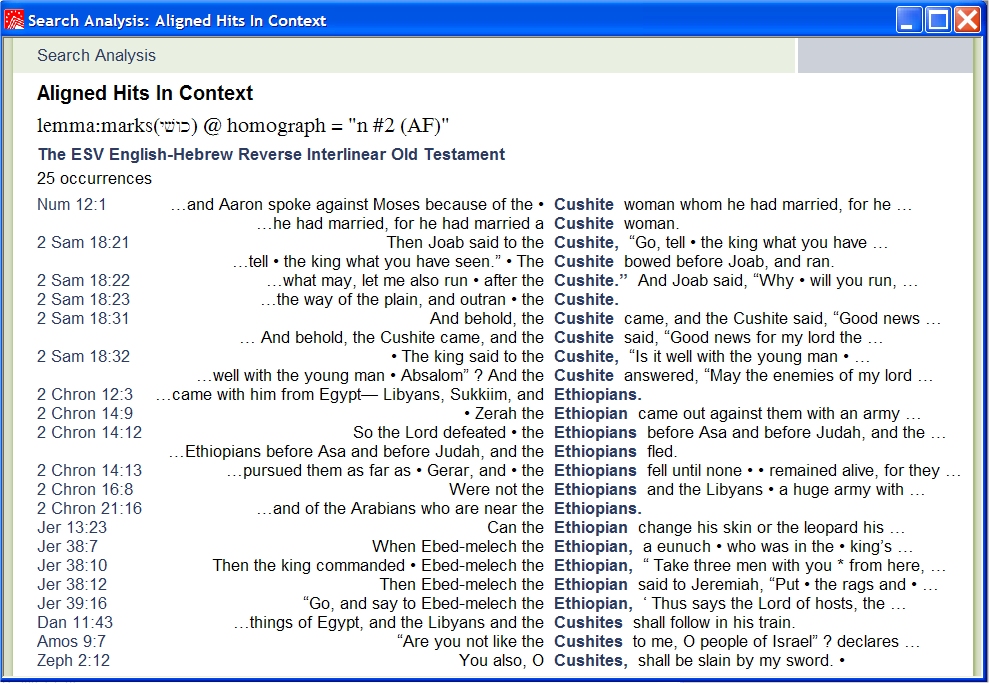Select the Search Analysis tab

96,56
